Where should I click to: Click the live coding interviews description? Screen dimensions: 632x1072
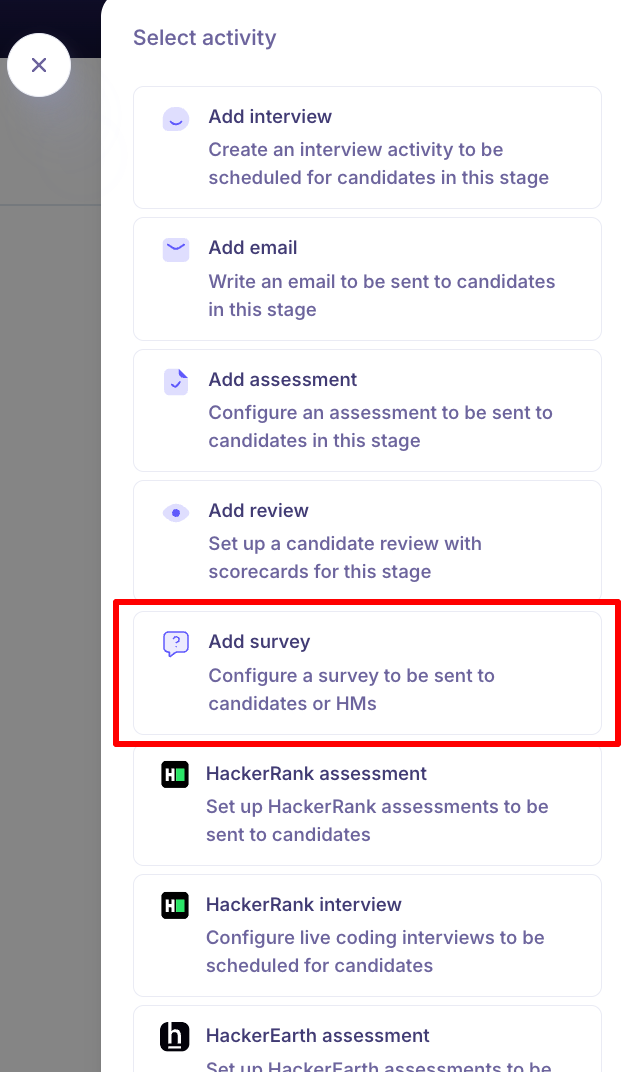(x=375, y=951)
